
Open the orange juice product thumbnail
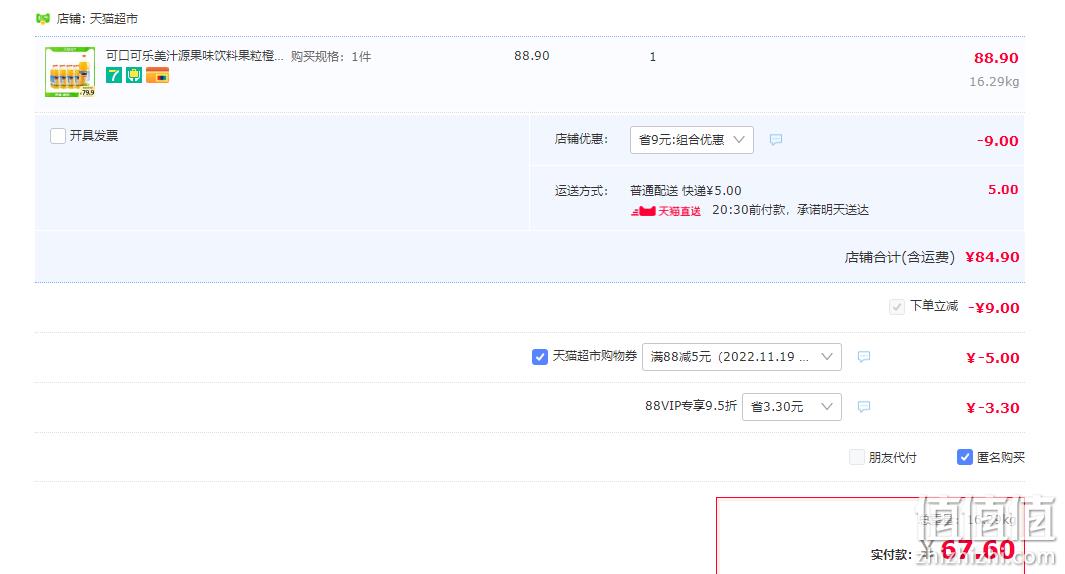pos(70,72)
